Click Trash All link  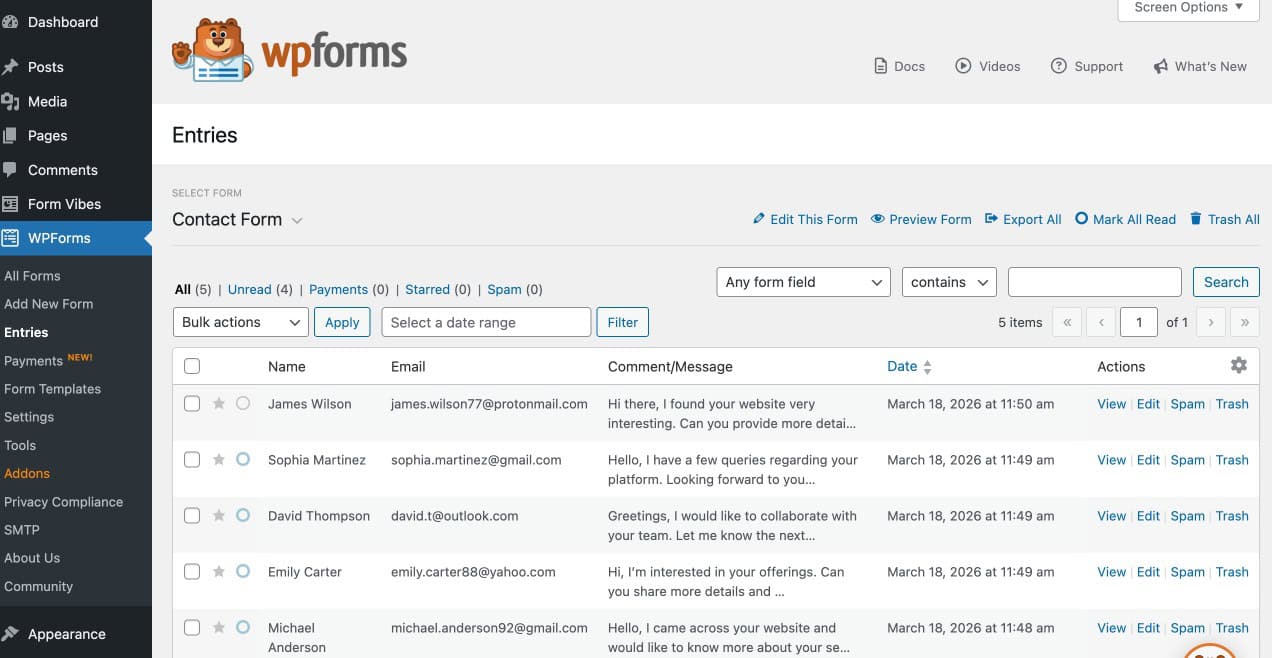[1225, 219]
